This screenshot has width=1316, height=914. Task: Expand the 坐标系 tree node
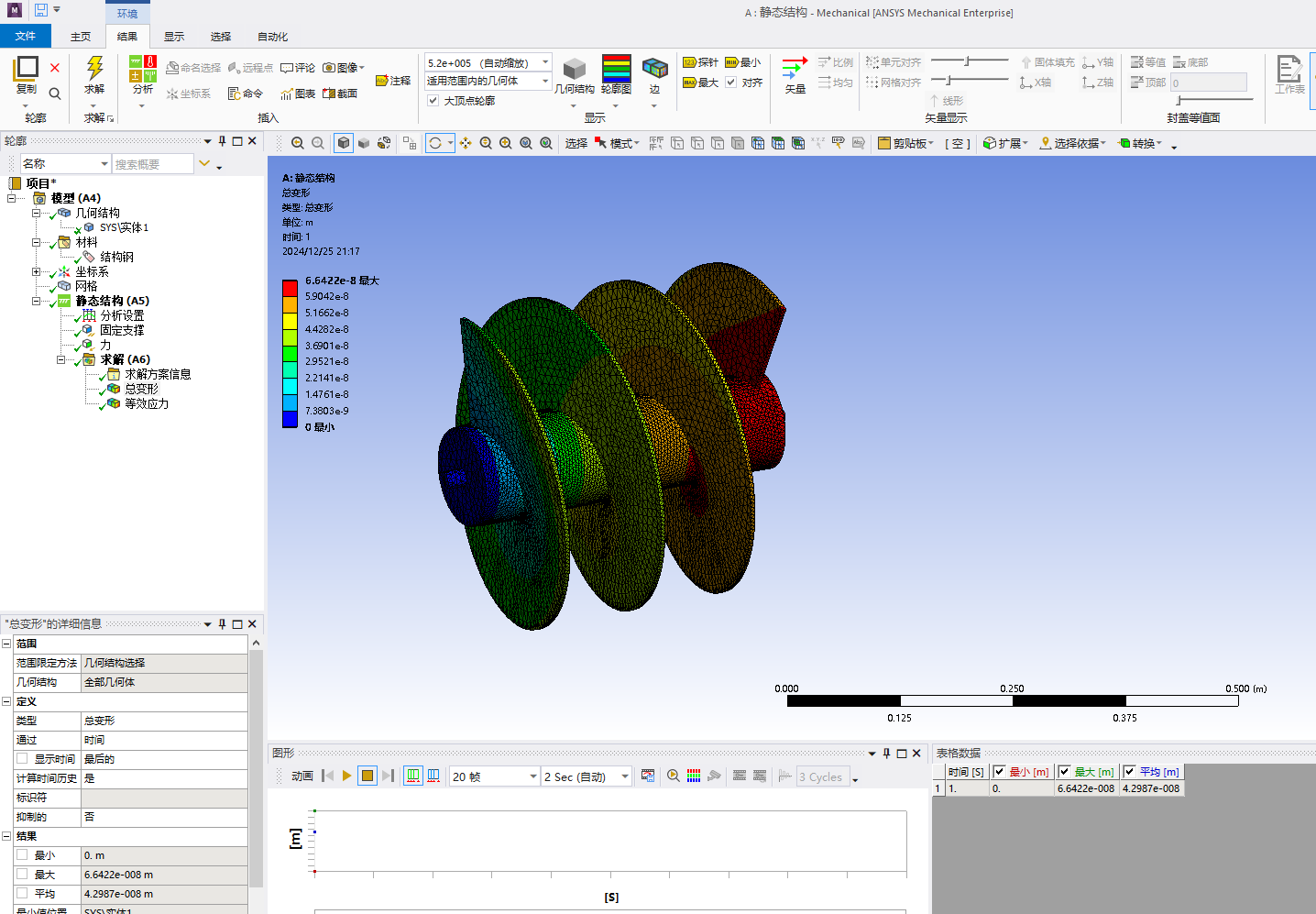37,271
